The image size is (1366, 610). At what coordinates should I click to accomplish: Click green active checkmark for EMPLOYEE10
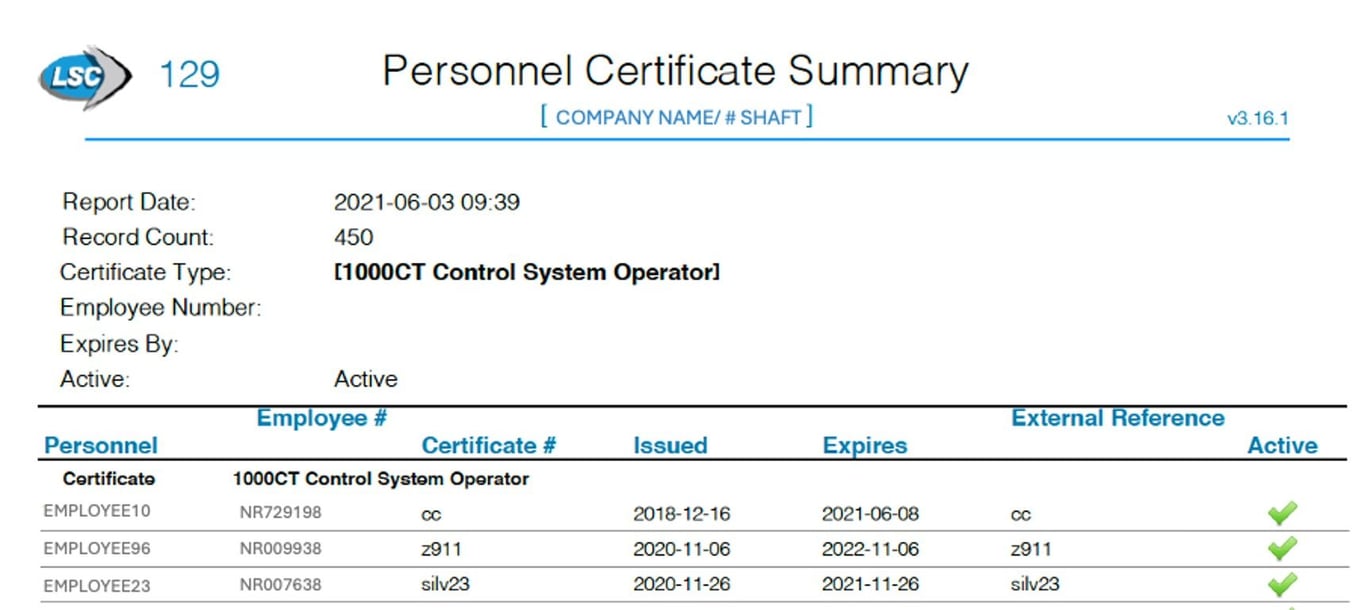(1281, 514)
